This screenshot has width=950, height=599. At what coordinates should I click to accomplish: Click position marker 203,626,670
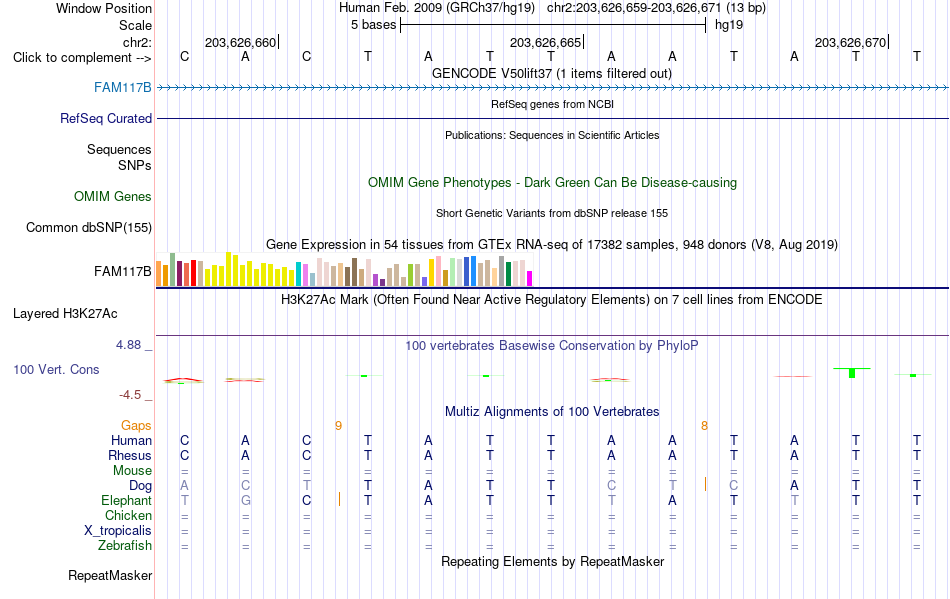coord(851,42)
